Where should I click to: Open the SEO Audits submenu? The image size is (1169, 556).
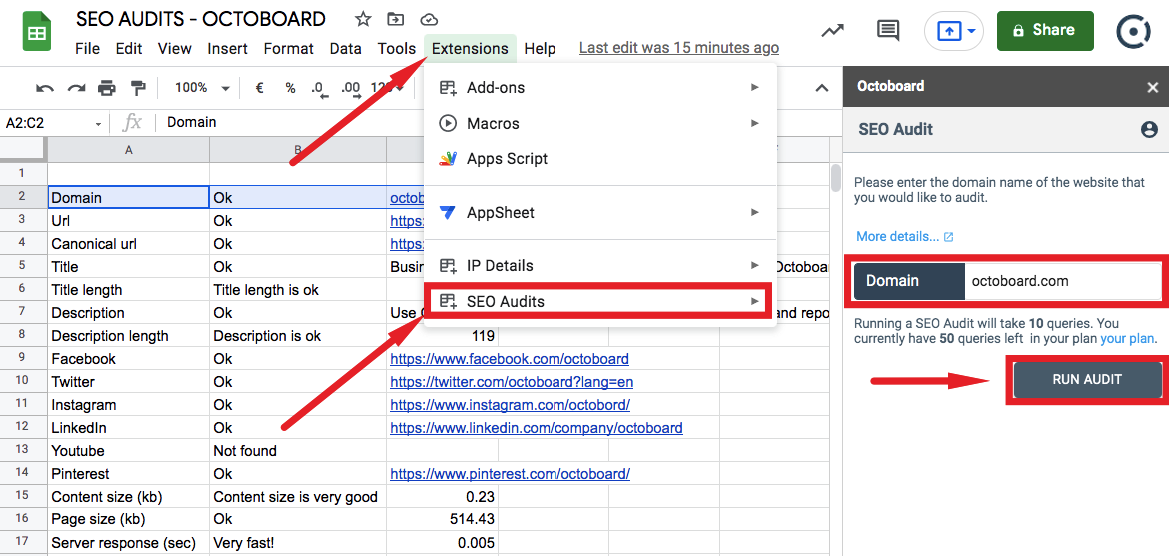pyautogui.click(x=600, y=301)
